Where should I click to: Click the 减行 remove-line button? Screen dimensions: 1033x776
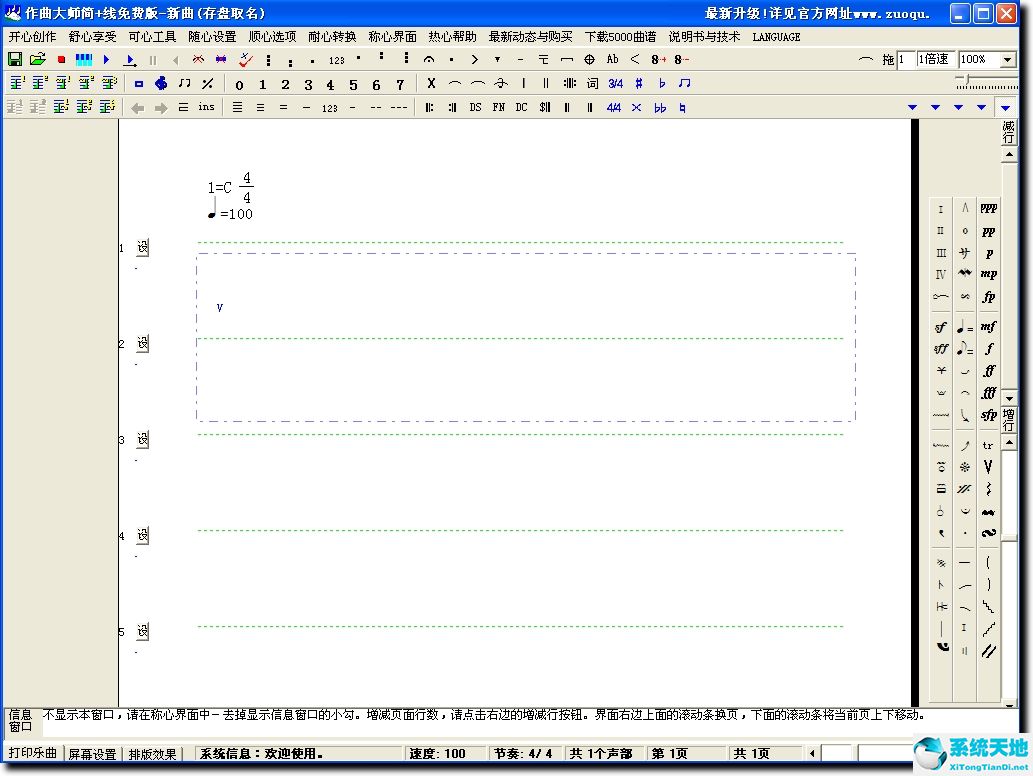[x=1009, y=132]
